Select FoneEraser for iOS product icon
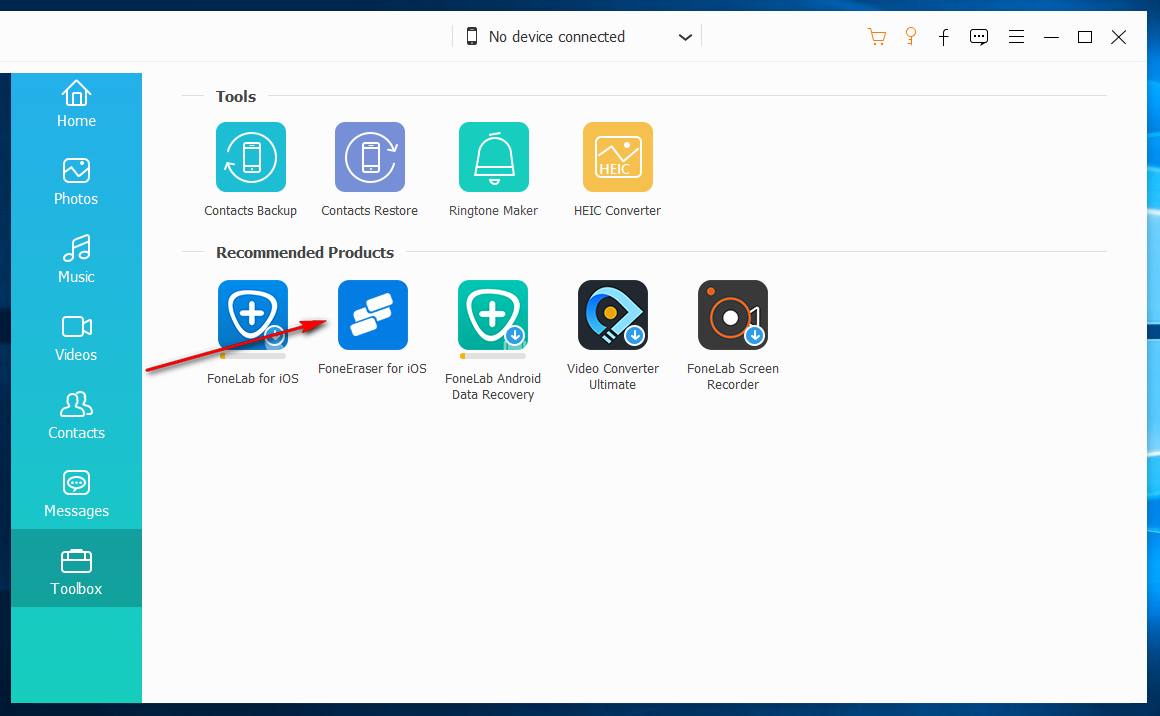The image size is (1160, 716). [x=373, y=315]
